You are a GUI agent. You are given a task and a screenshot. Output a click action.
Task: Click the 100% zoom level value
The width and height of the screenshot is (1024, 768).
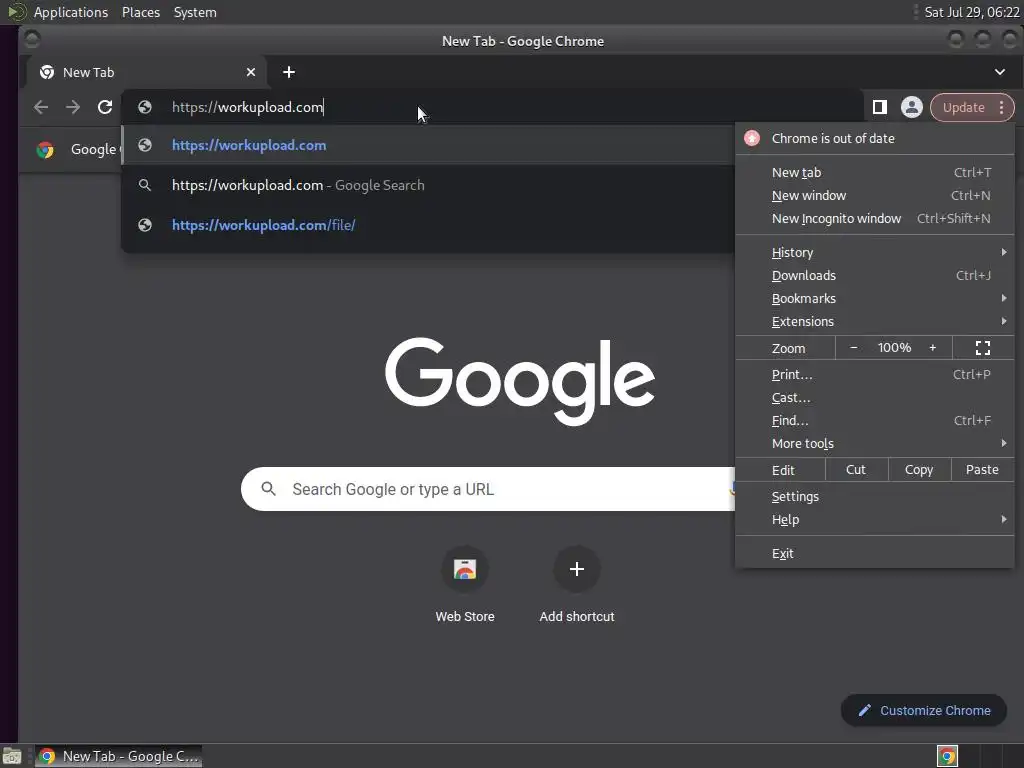[x=894, y=348]
